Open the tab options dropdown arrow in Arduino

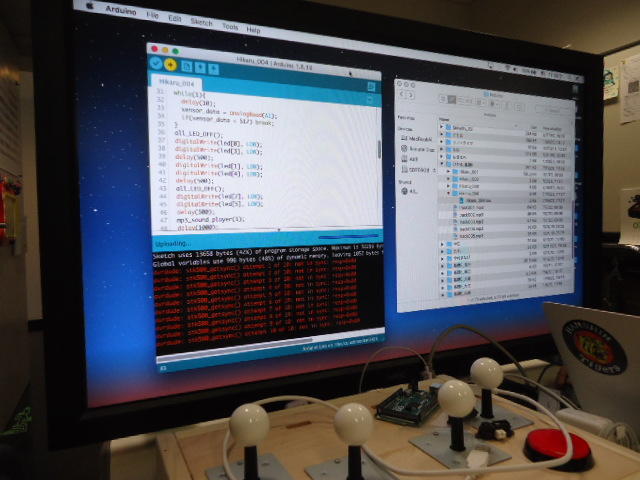[370, 100]
